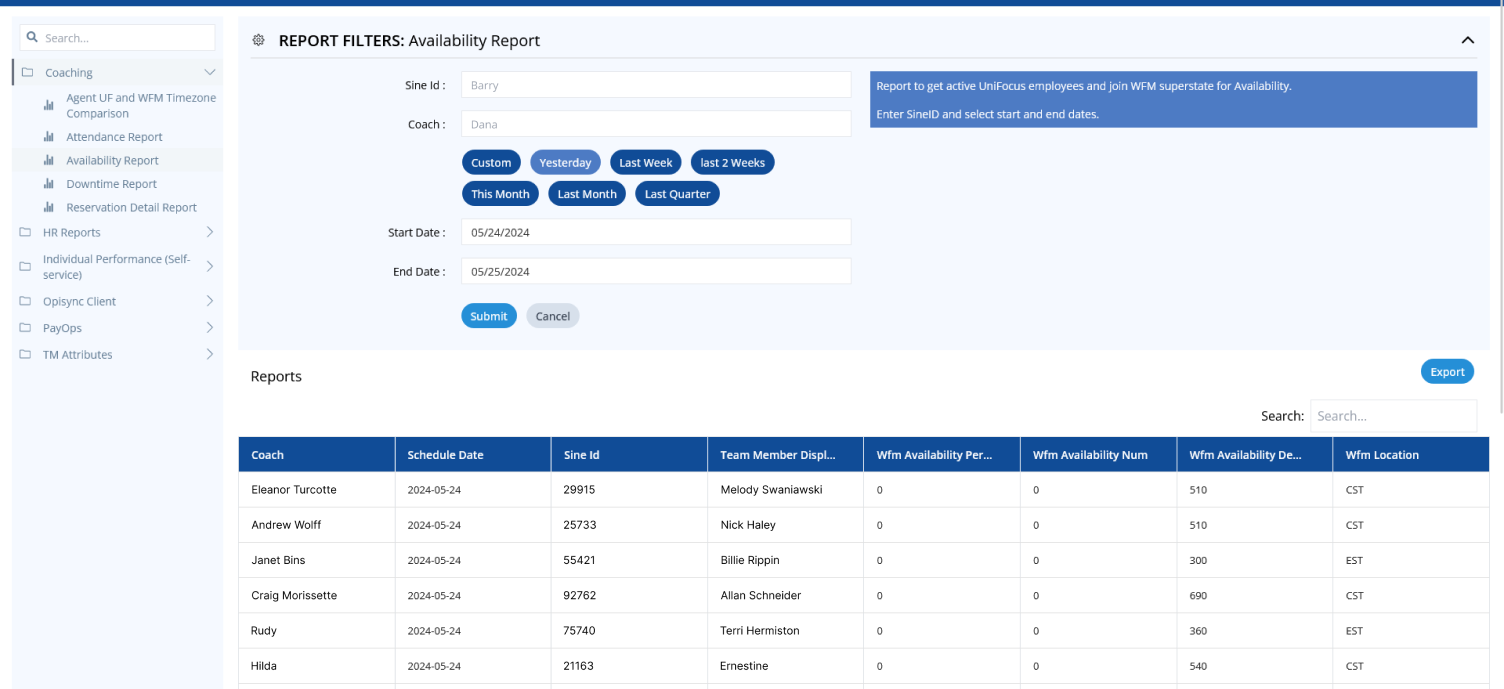
Task: Select the last 2 Weeks range
Action: coord(732,163)
